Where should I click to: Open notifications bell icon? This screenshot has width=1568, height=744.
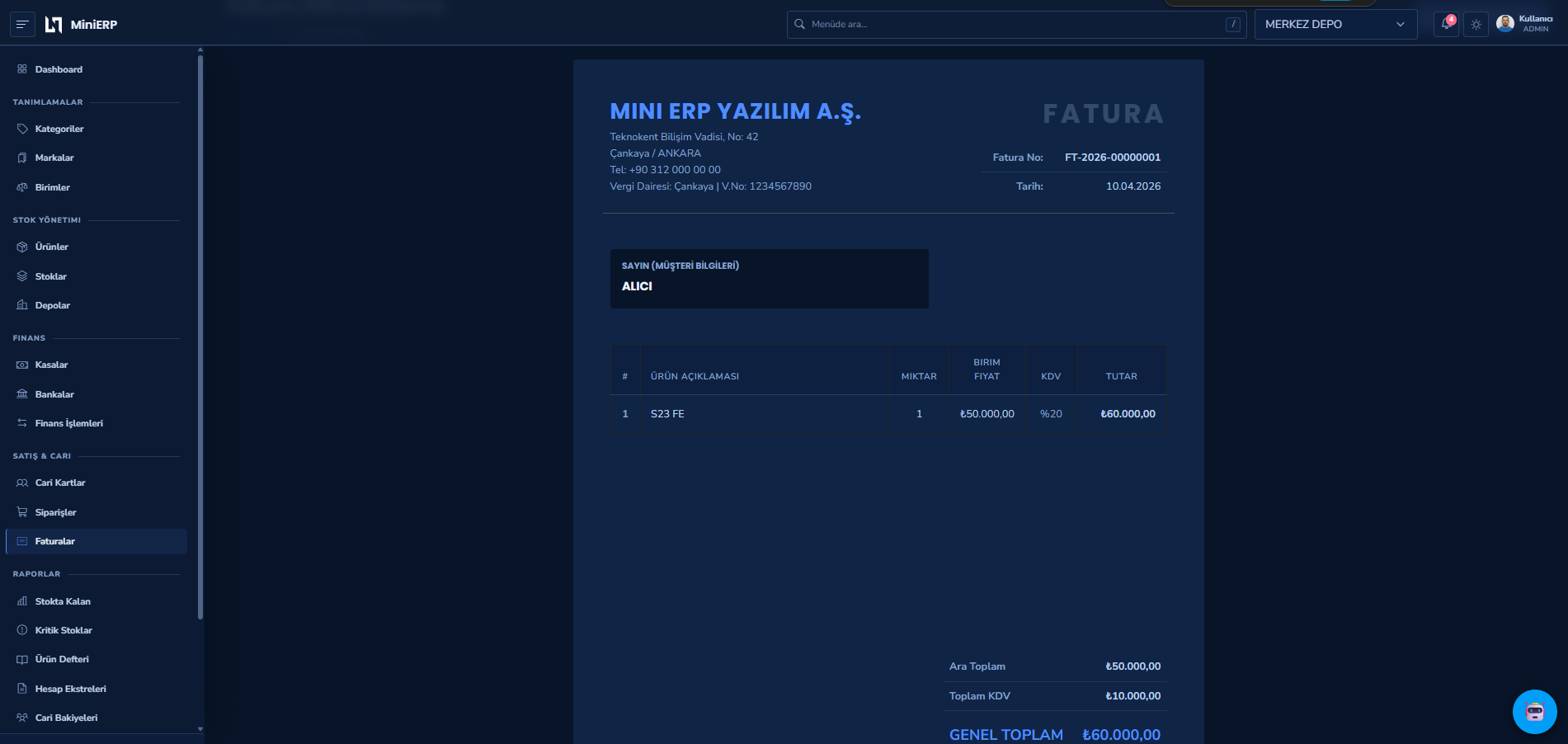click(x=1446, y=25)
